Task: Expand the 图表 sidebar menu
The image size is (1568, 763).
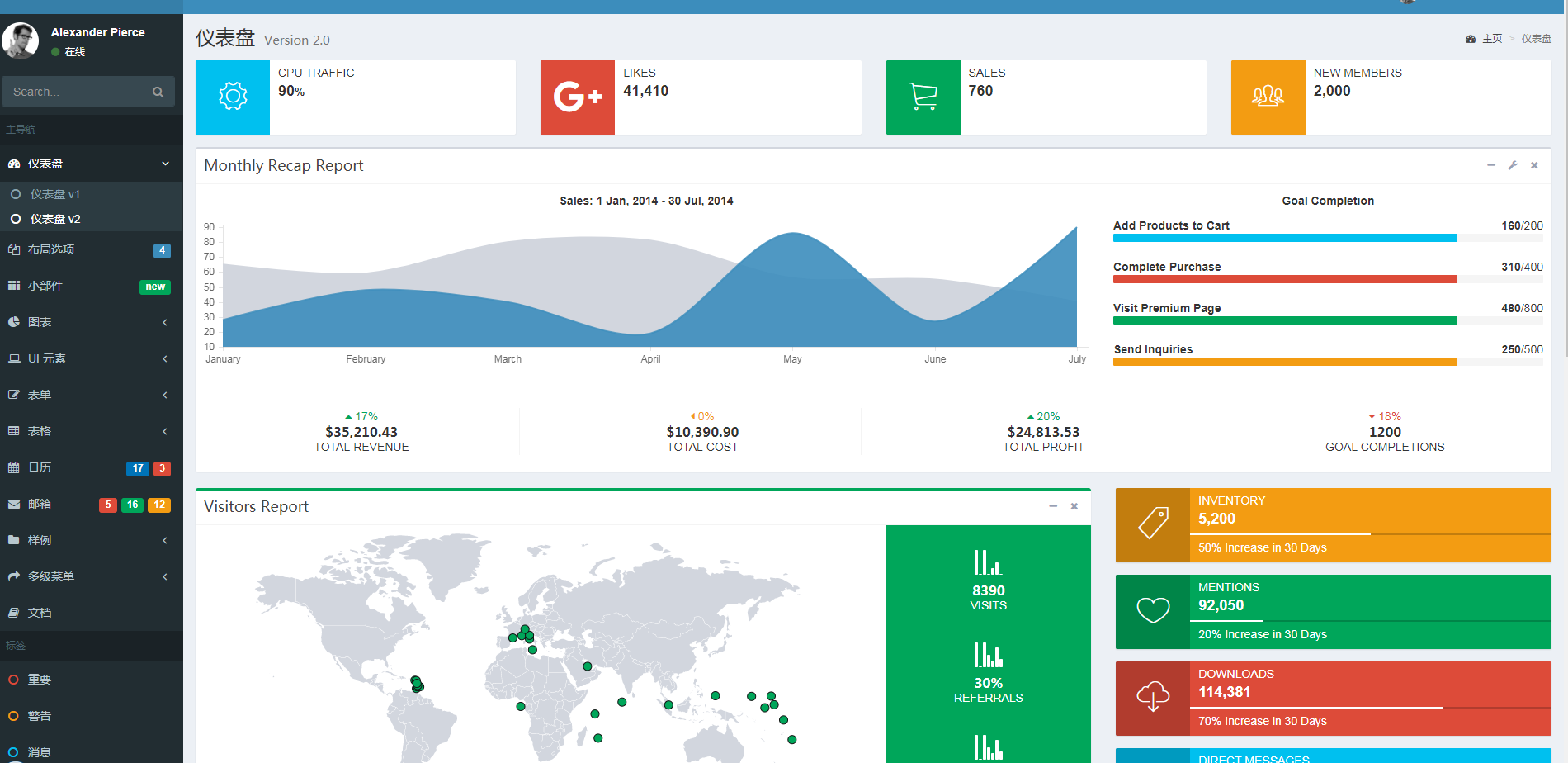Action: pyautogui.click(x=91, y=322)
